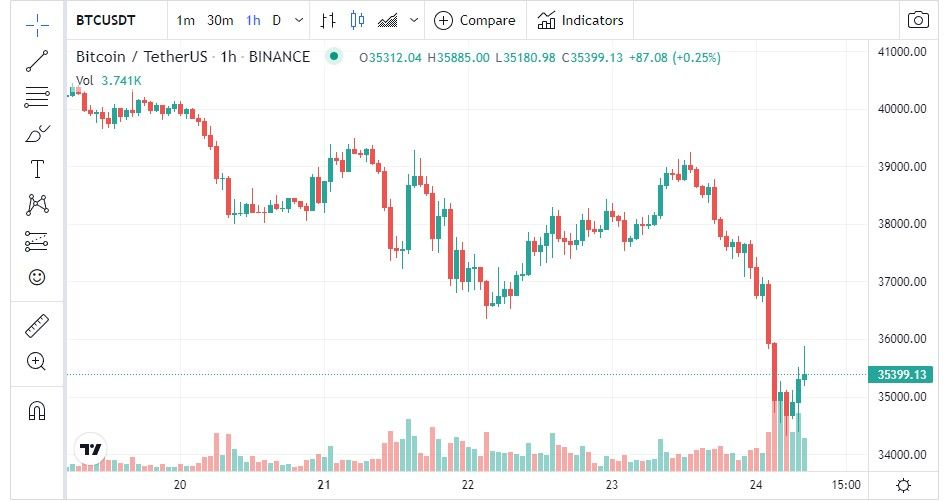Select the trend line drawing tool
This screenshot has width=948, height=501.
coord(37,60)
